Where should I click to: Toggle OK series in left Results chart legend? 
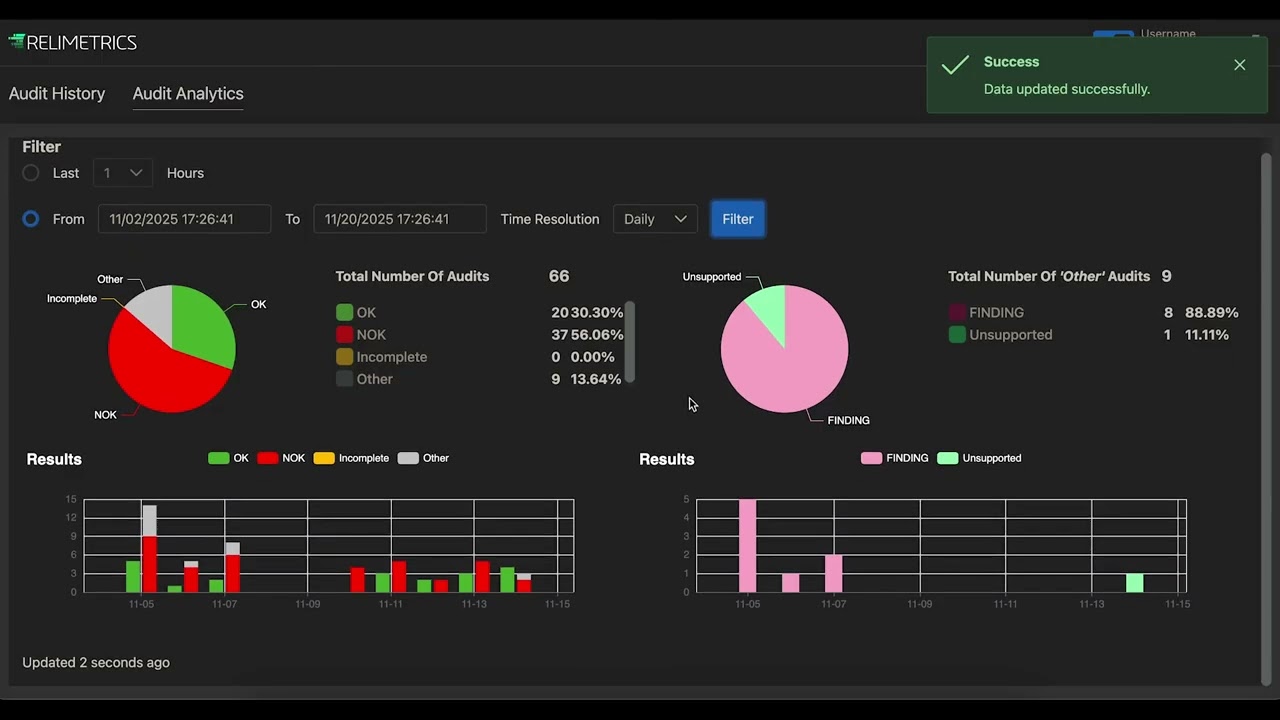228,458
